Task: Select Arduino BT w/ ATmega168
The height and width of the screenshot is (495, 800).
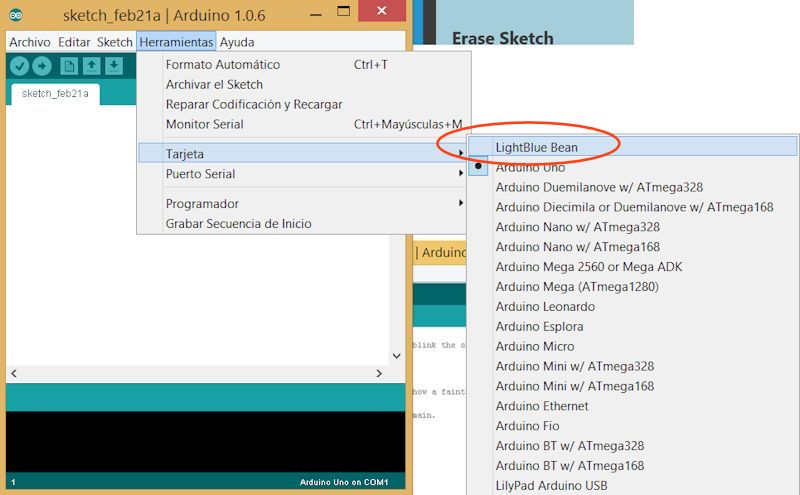Action: (x=633, y=466)
